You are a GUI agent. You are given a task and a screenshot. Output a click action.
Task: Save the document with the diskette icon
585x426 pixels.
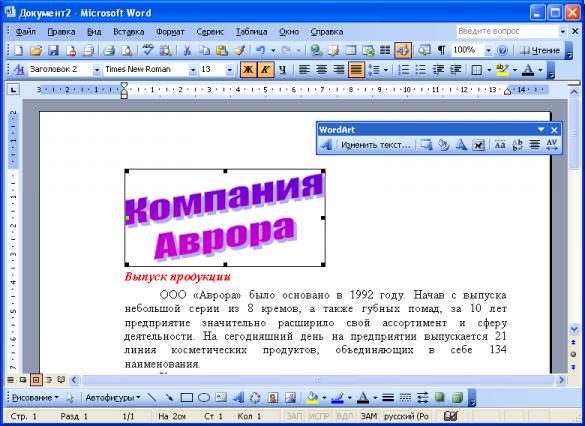(53, 50)
